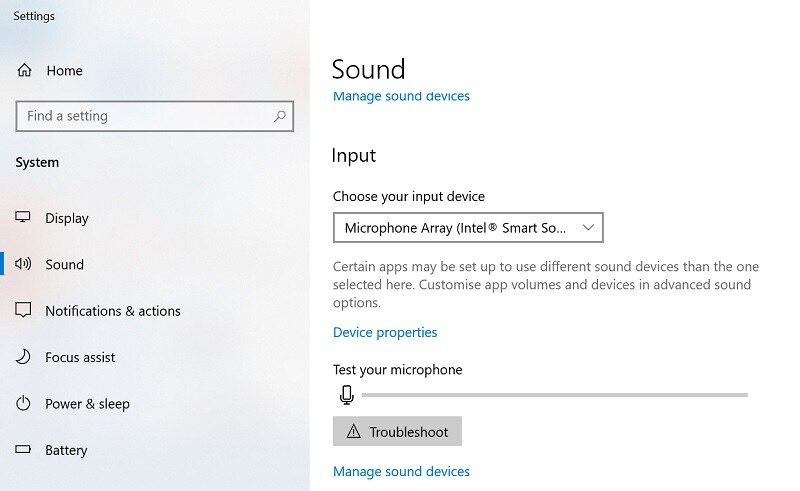
Task: Click the Find a setting search box
Action: point(145,116)
